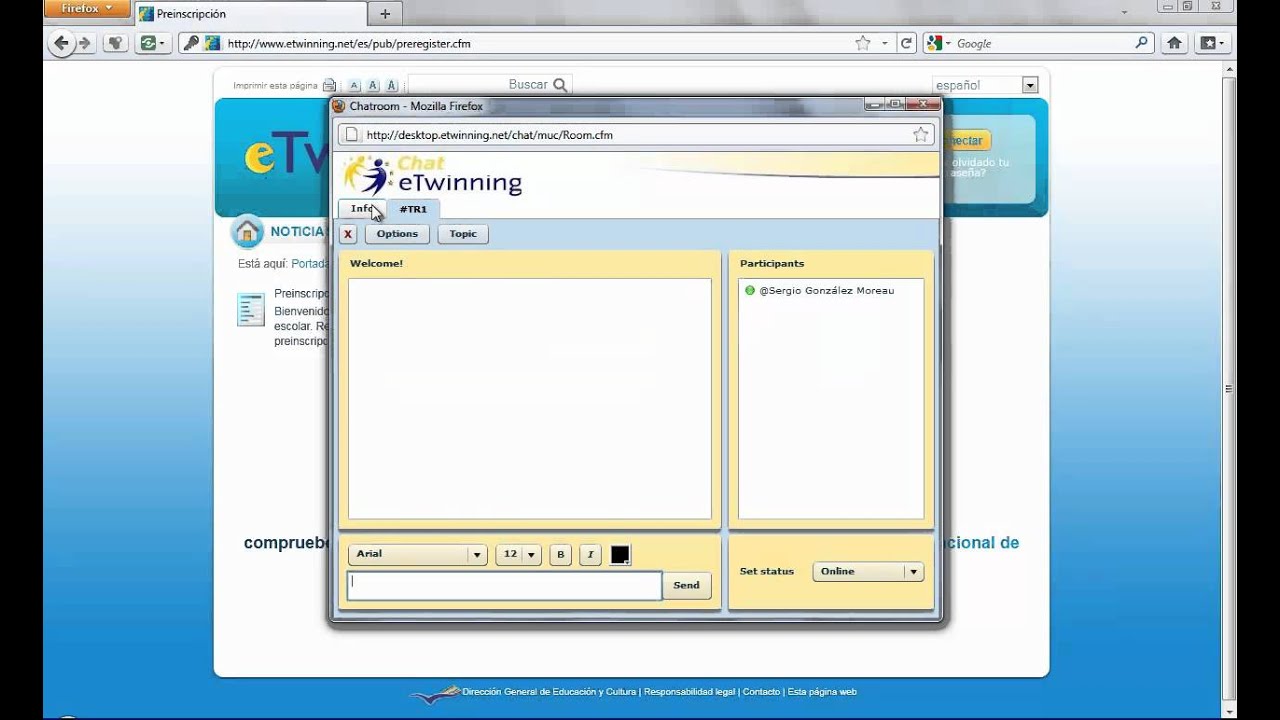Image resolution: width=1280 pixels, height=720 pixels.
Task: Open the Esta página web link
Action: pos(822,692)
